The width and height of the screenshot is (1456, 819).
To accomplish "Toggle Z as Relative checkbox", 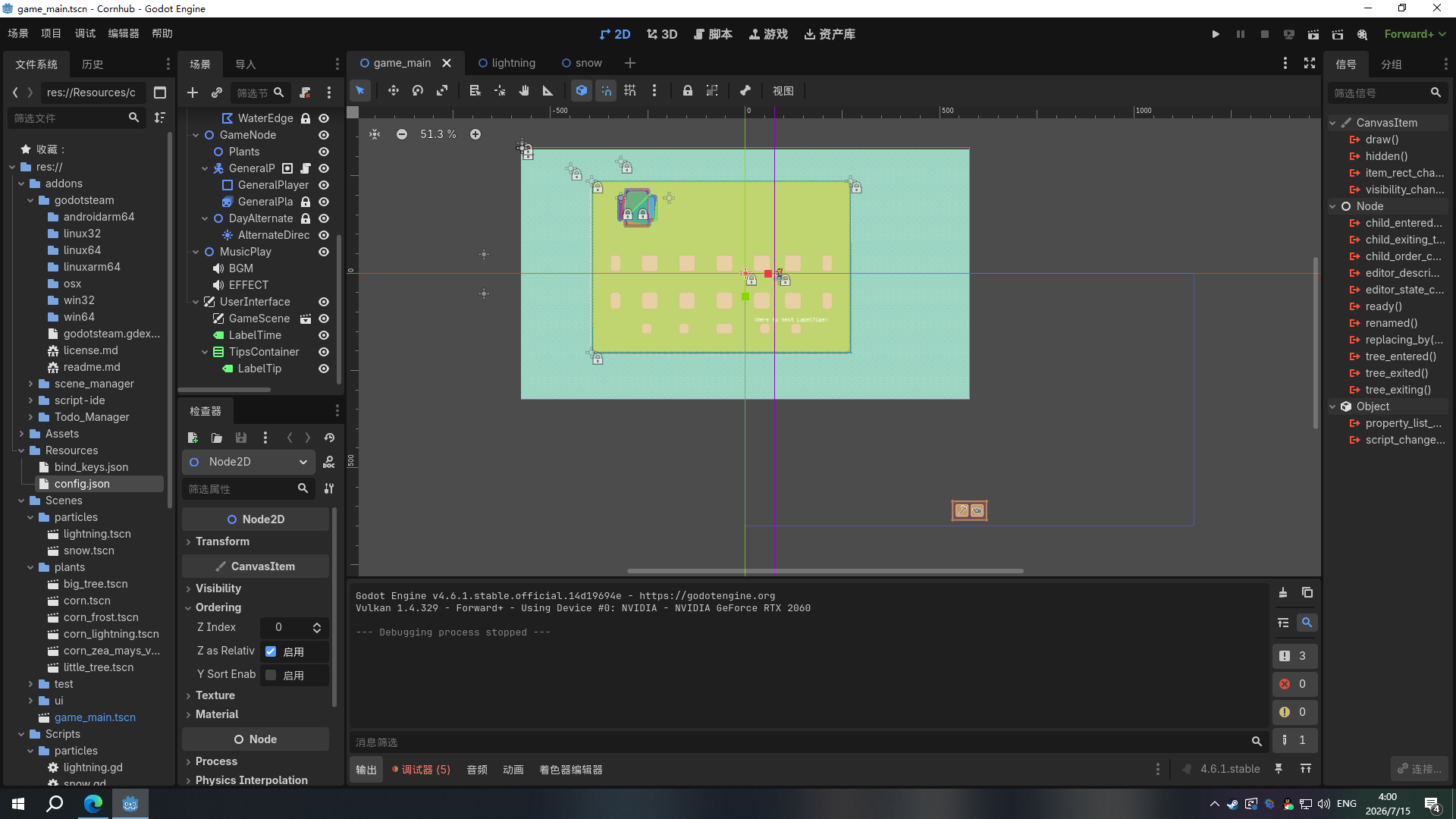I will point(271,651).
